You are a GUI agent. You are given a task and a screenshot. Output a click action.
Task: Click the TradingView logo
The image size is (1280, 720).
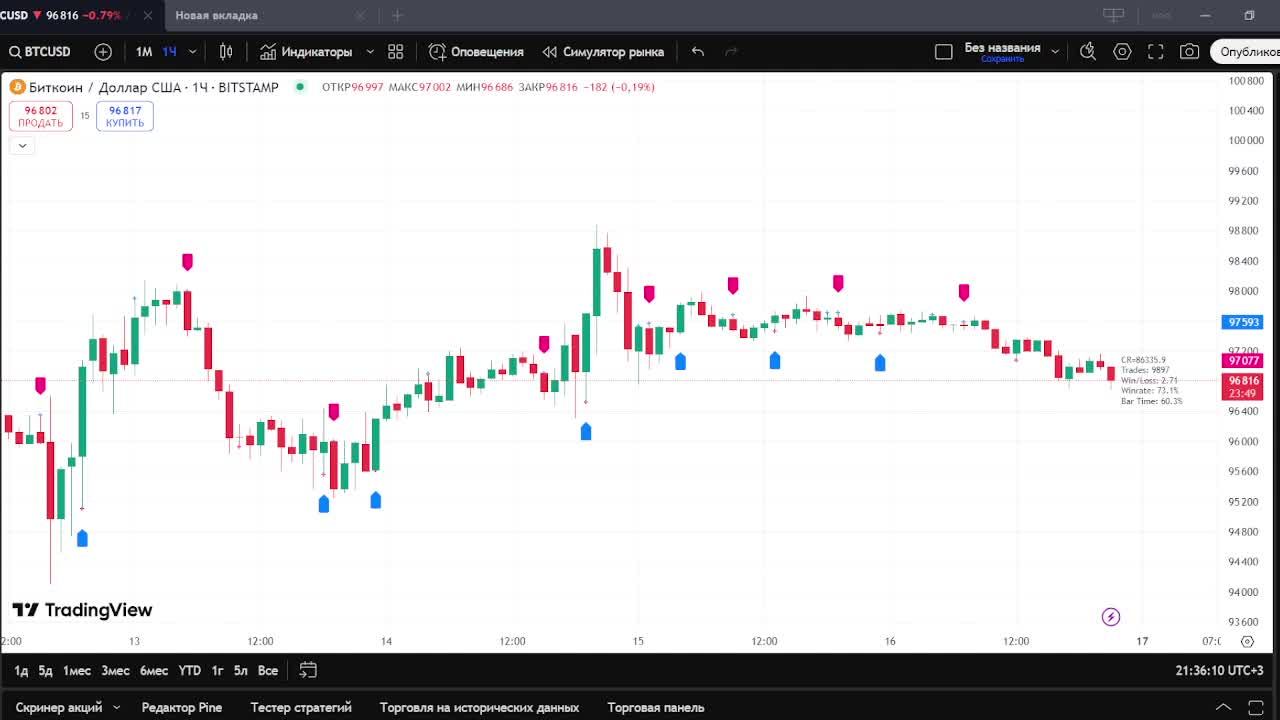click(x=83, y=610)
